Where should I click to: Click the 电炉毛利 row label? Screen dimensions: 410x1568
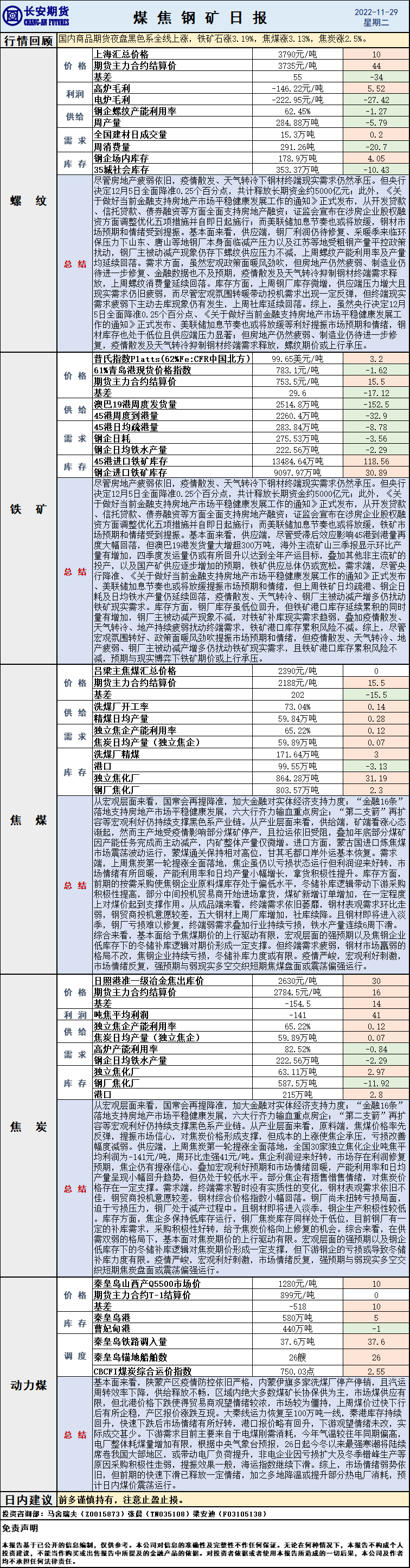(x=112, y=100)
